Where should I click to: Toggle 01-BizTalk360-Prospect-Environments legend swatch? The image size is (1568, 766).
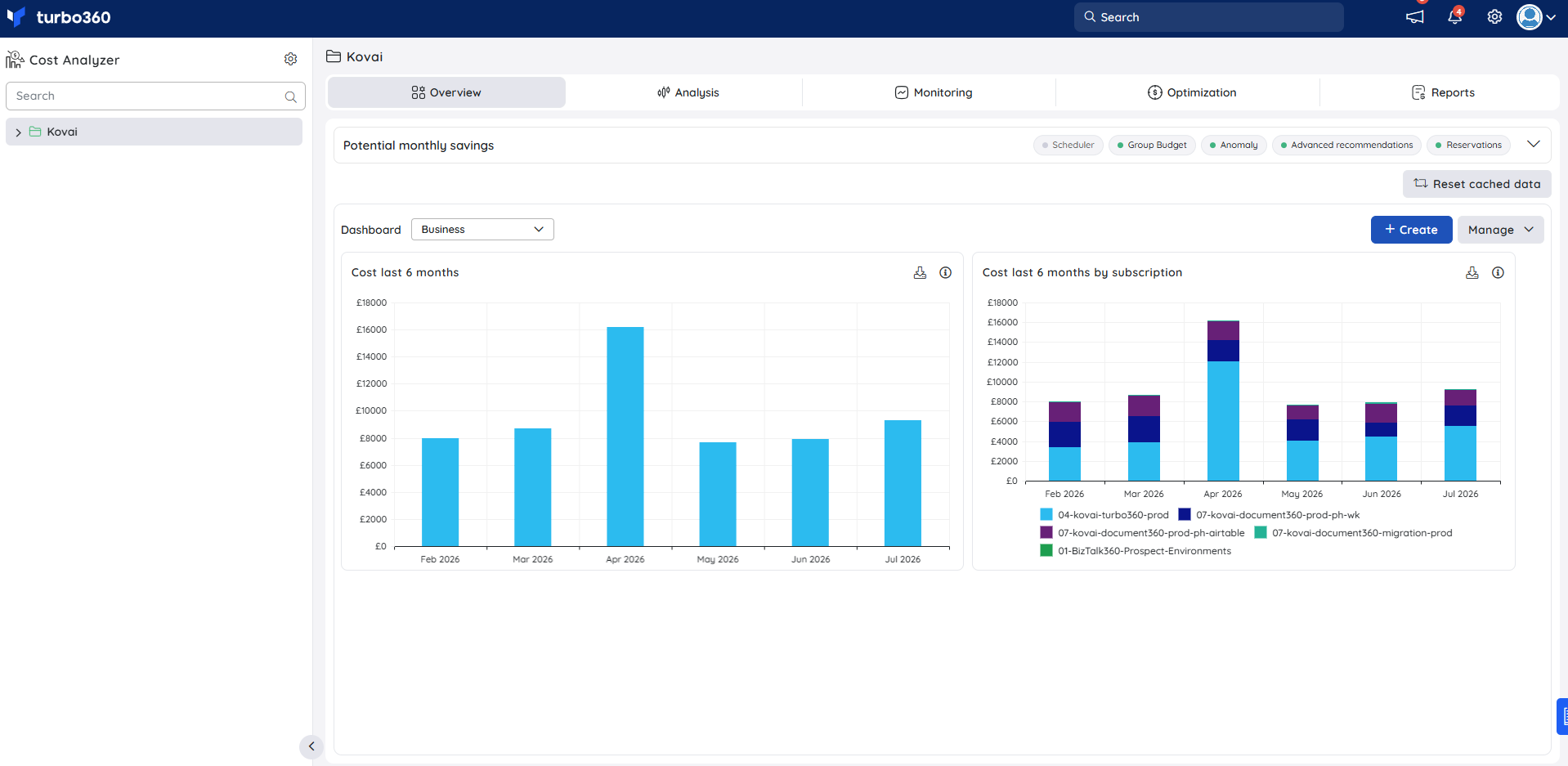(1046, 551)
